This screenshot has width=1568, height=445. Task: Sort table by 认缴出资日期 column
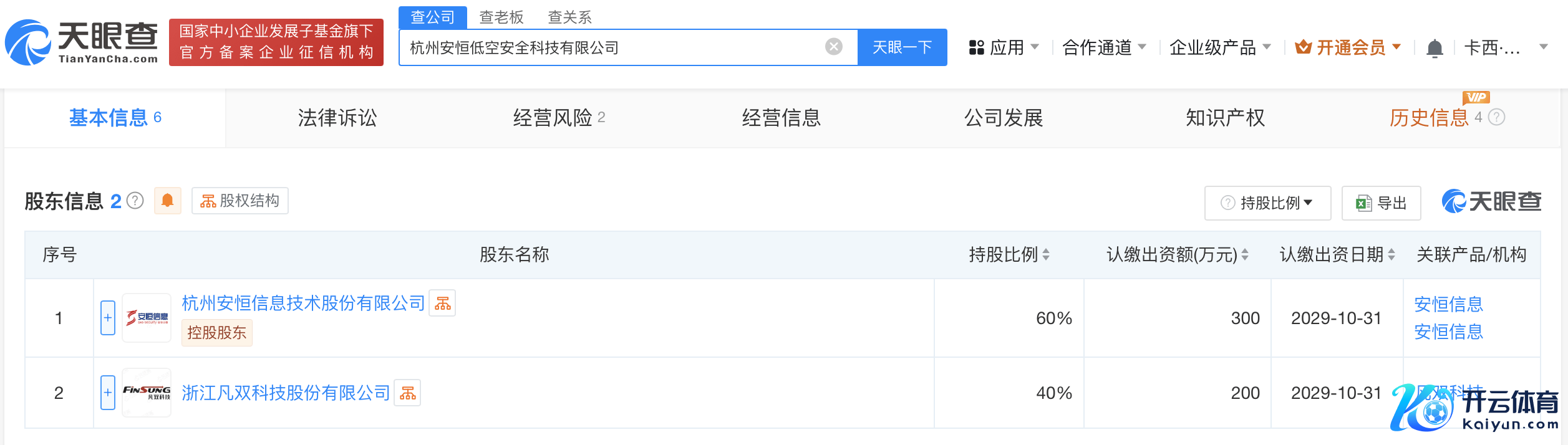click(x=1391, y=254)
